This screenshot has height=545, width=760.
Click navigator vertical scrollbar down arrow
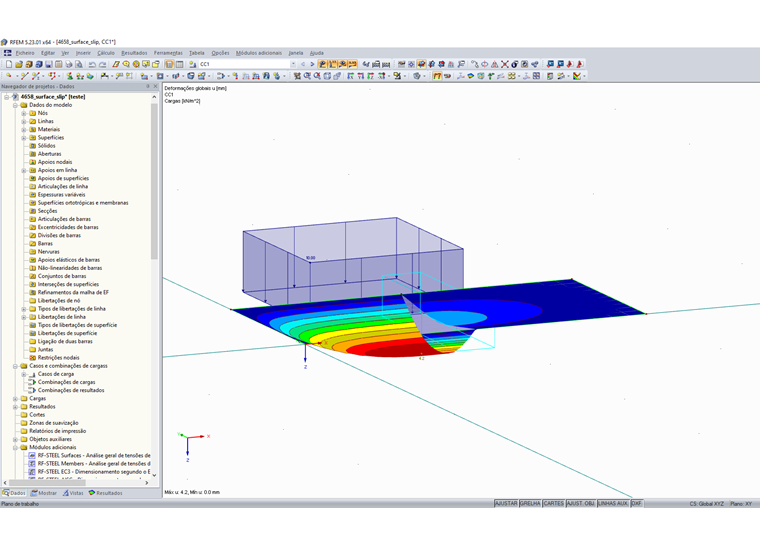point(154,476)
